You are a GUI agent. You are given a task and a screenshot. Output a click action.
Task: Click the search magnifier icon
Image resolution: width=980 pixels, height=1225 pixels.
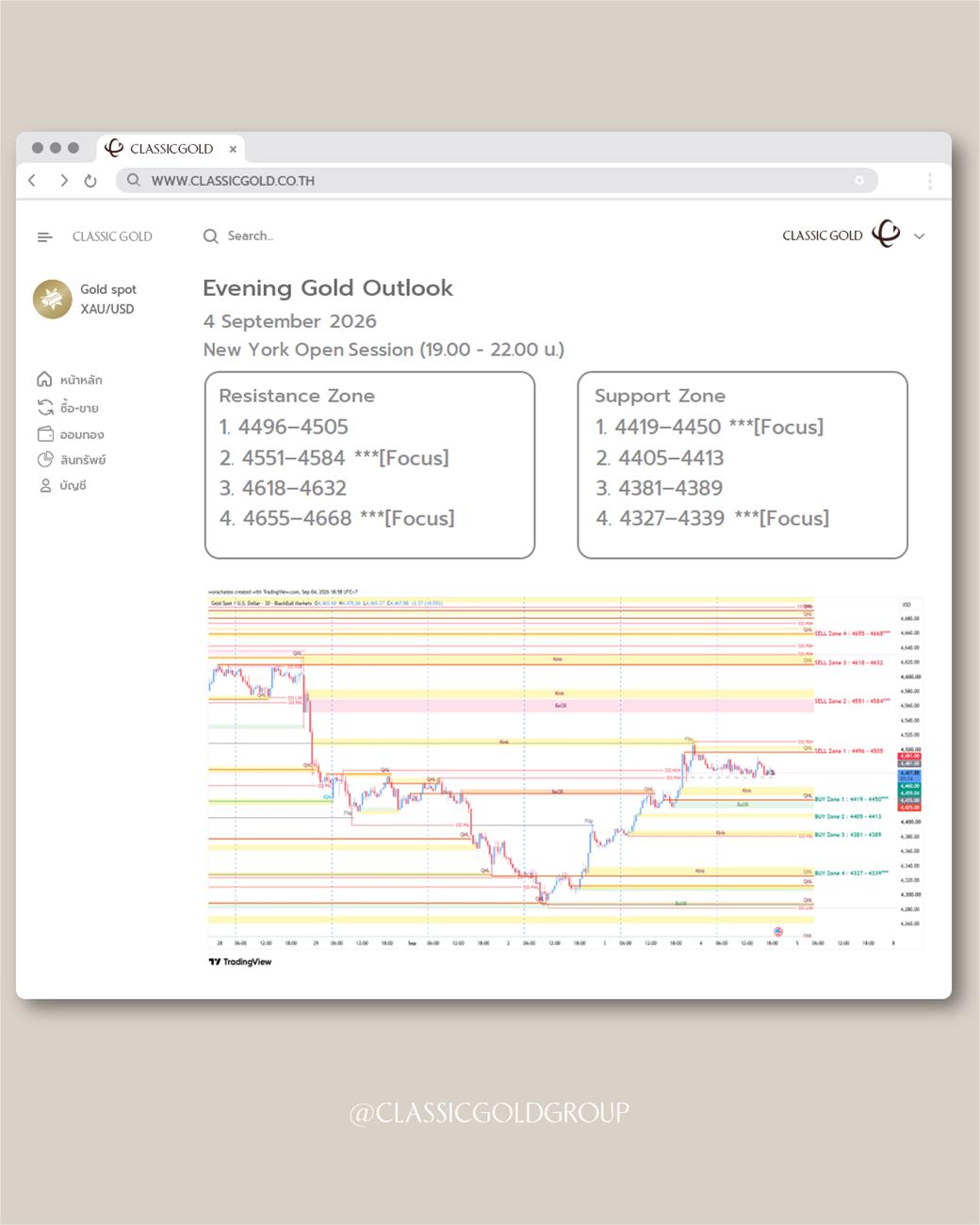click(x=211, y=236)
